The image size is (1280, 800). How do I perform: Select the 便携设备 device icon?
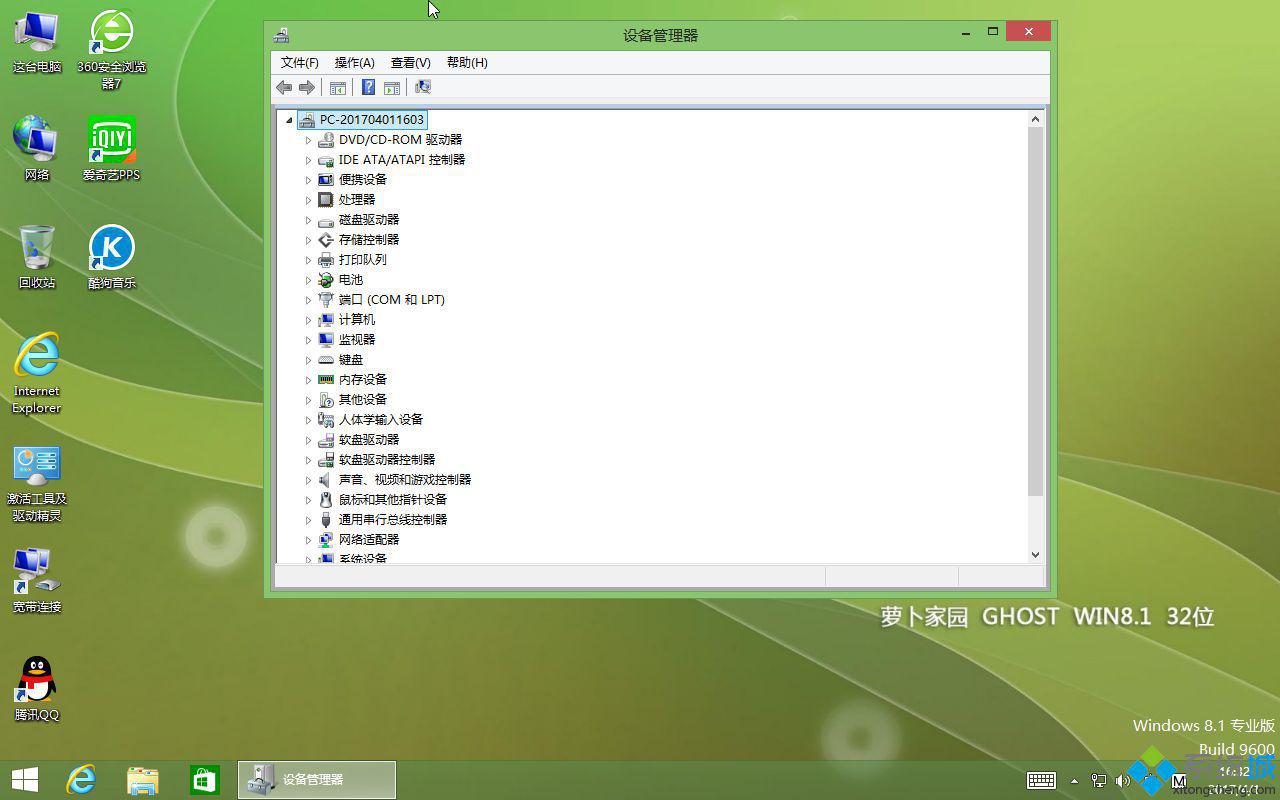(326, 180)
